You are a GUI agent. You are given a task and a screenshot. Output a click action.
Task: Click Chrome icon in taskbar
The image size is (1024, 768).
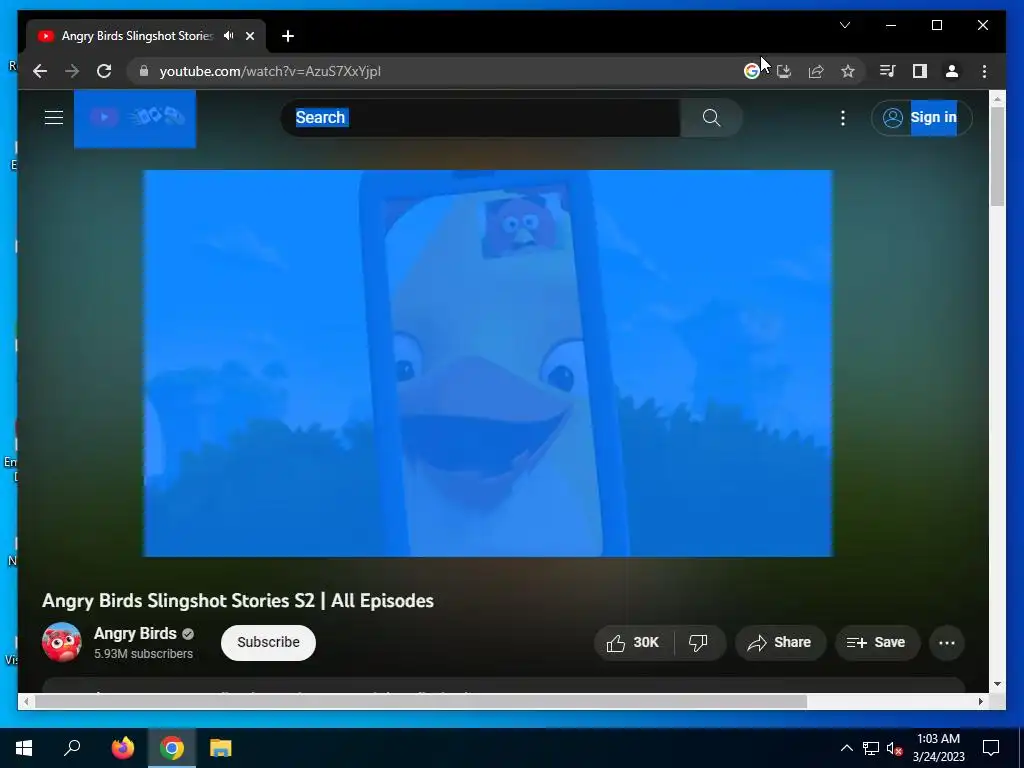tap(172, 748)
